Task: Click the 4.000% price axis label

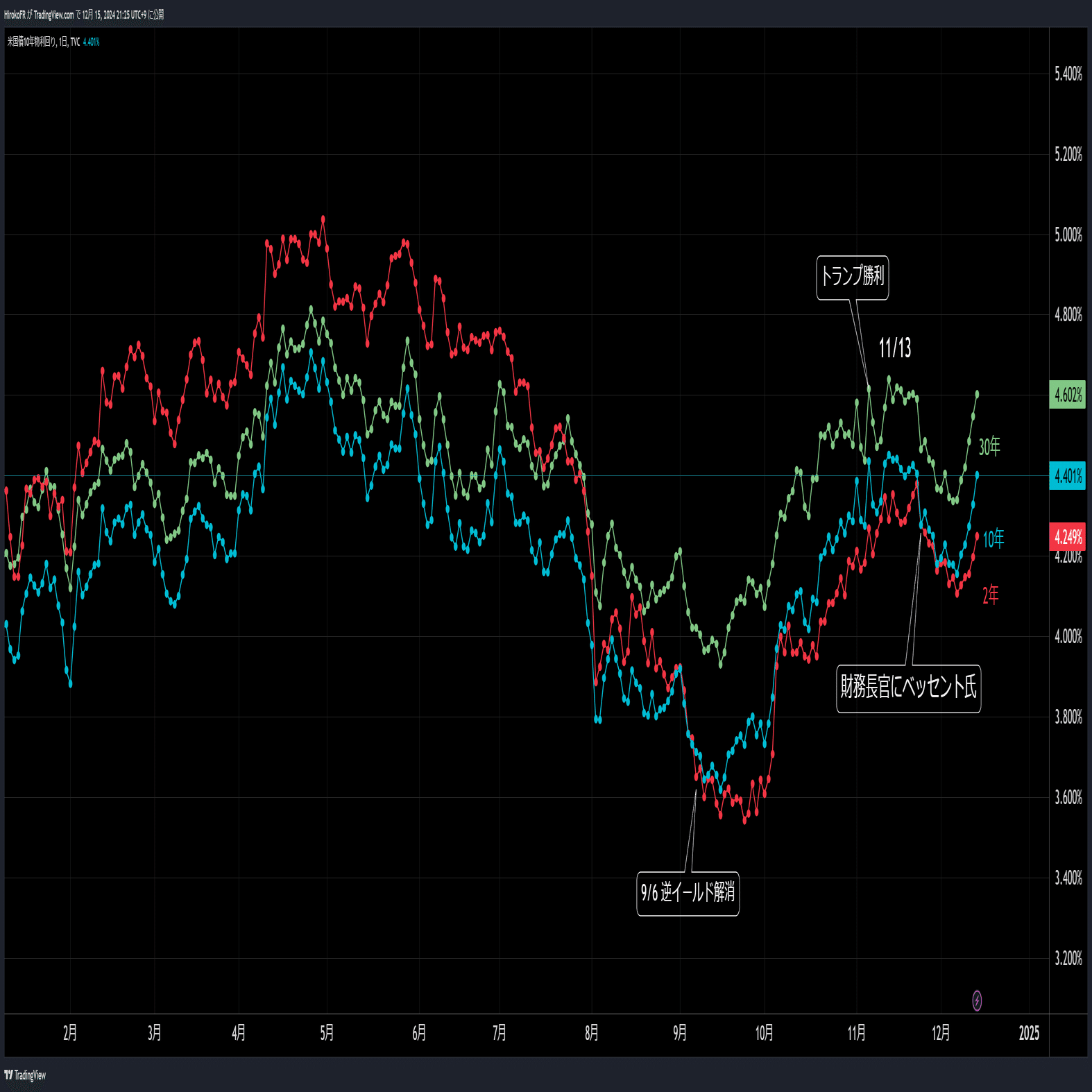Action: [x=1068, y=636]
